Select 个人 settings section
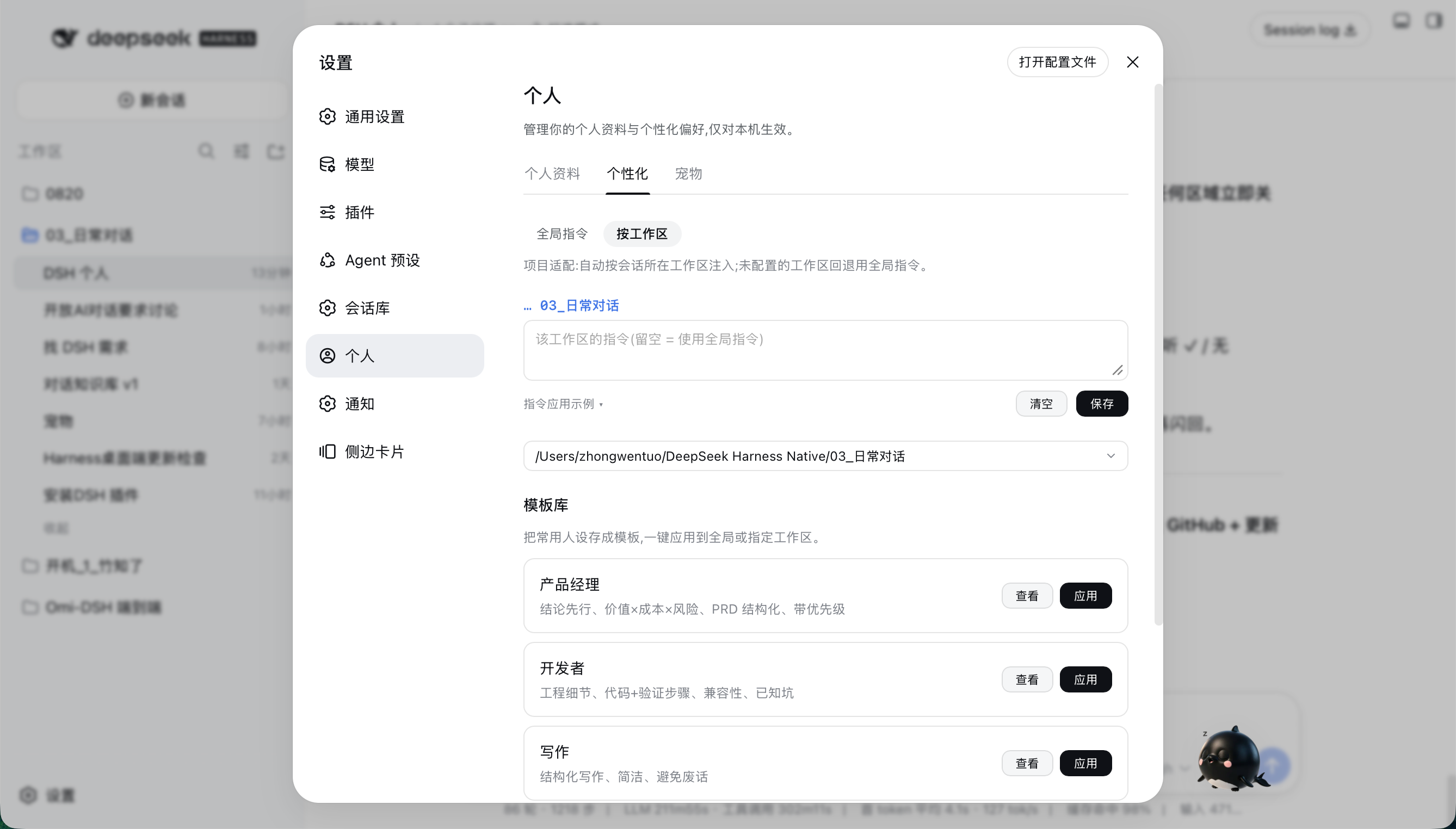 pos(394,356)
